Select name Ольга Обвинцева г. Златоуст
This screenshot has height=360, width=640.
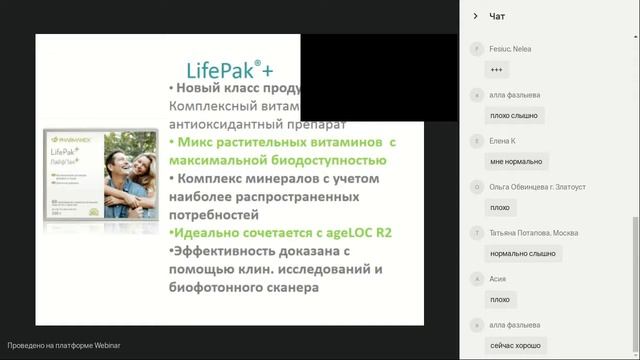click(537, 187)
